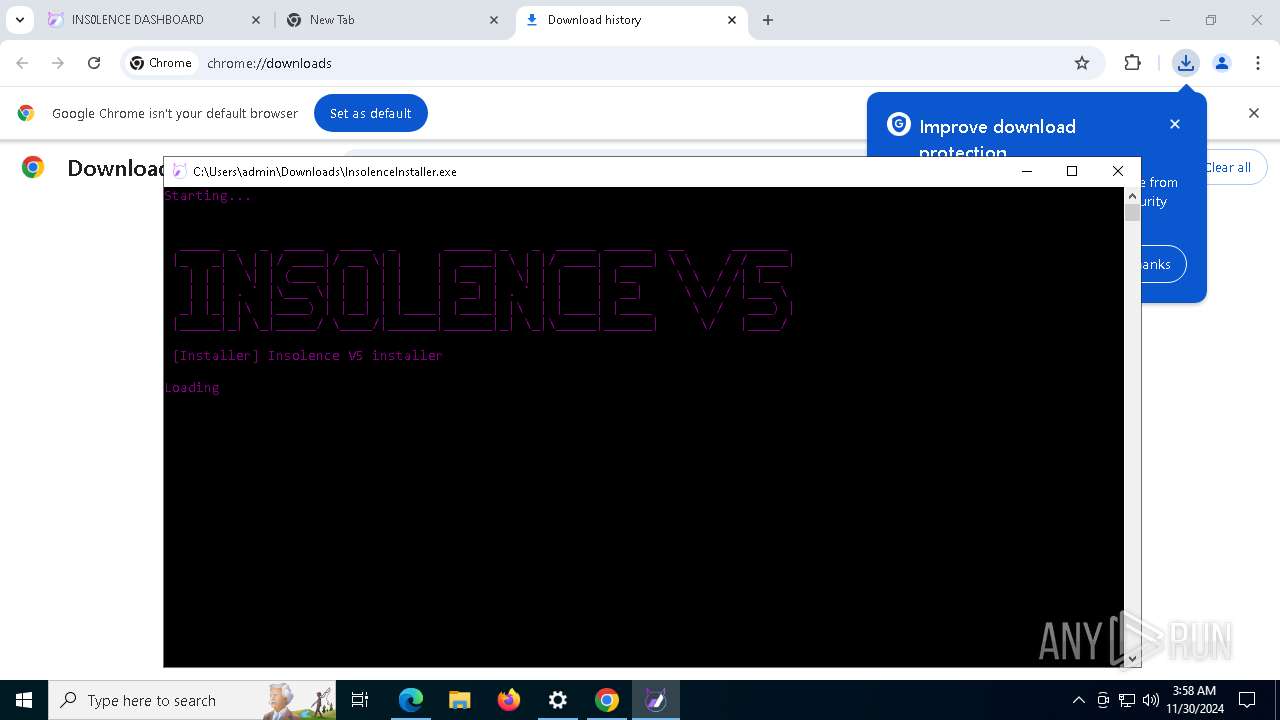Select the Download history tab
The height and width of the screenshot is (720, 1280).
(632, 20)
